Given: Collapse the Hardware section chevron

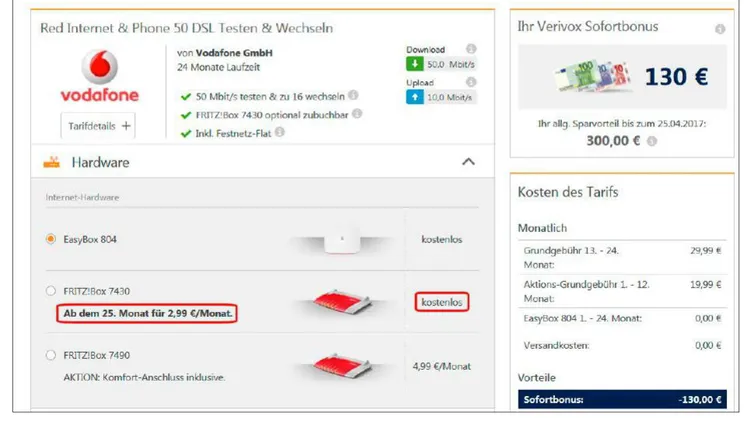Looking at the screenshot, I should (x=468, y=162).
